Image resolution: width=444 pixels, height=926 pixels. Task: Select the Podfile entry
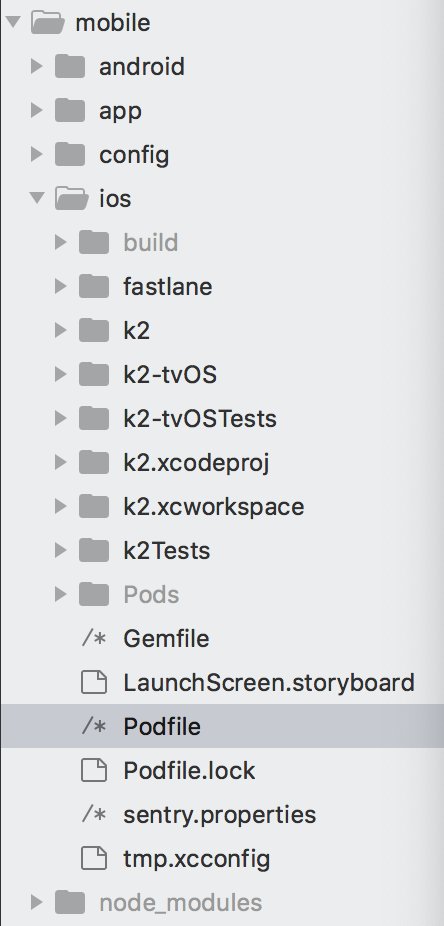222,726
